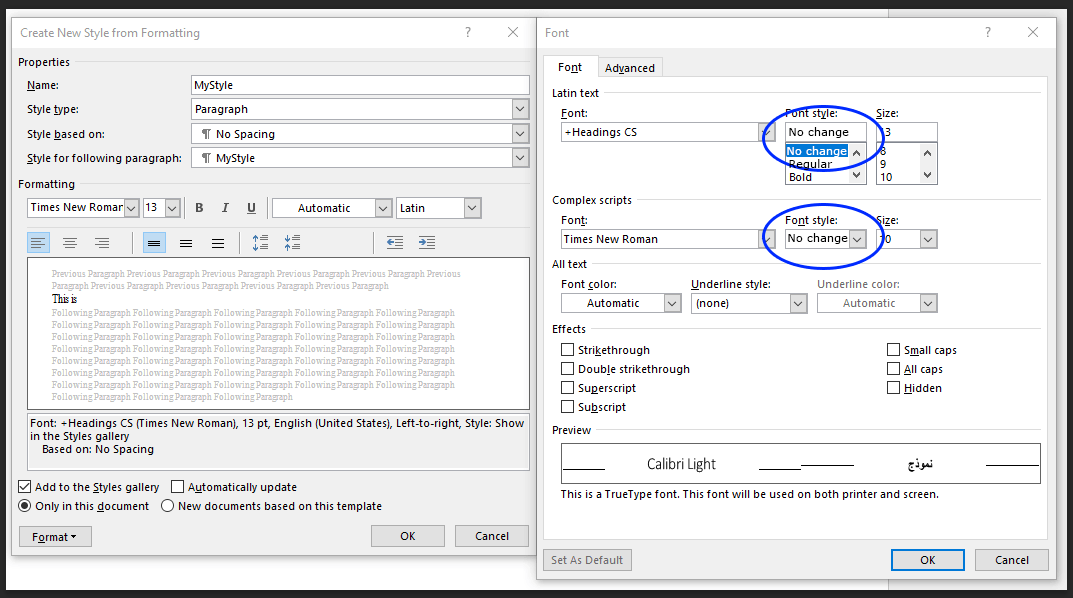Open Complex scripts Size dropdown

pyautogui.click(x=928, y=239)
